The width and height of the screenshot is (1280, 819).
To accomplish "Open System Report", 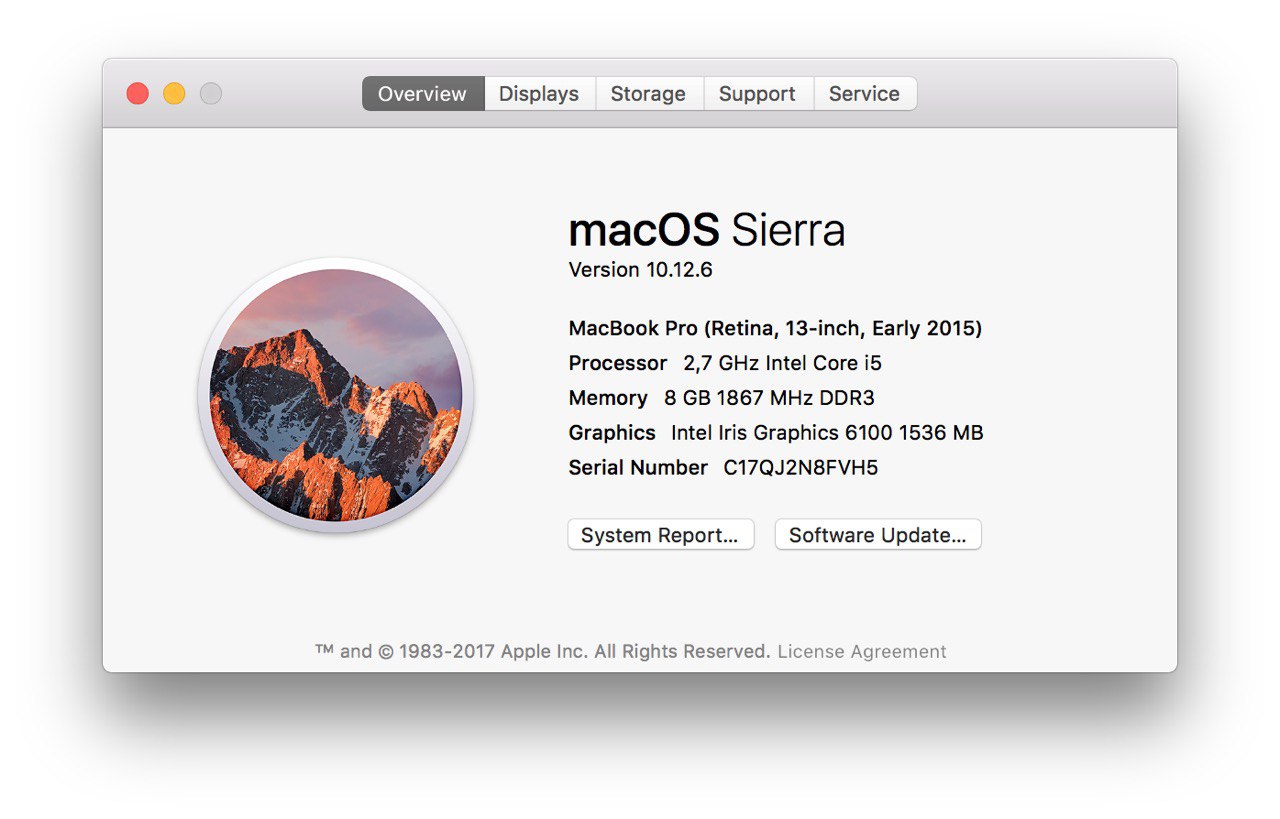I will pyautogui.click(x=660, y=535).
